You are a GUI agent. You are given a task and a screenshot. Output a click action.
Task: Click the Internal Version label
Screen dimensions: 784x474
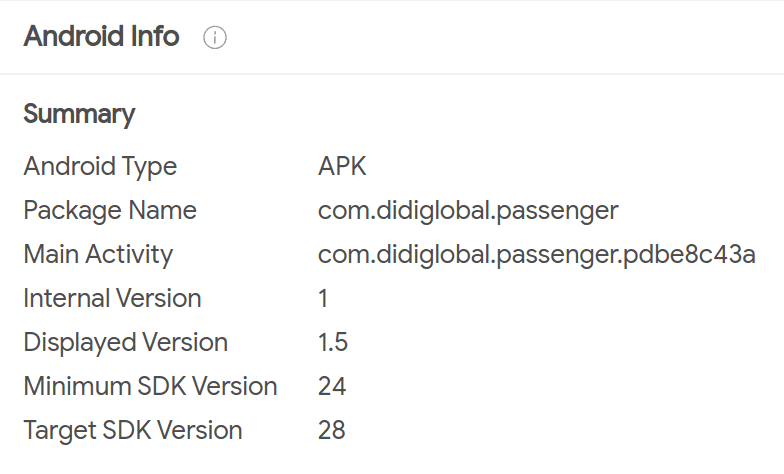[x=112, y=298]
